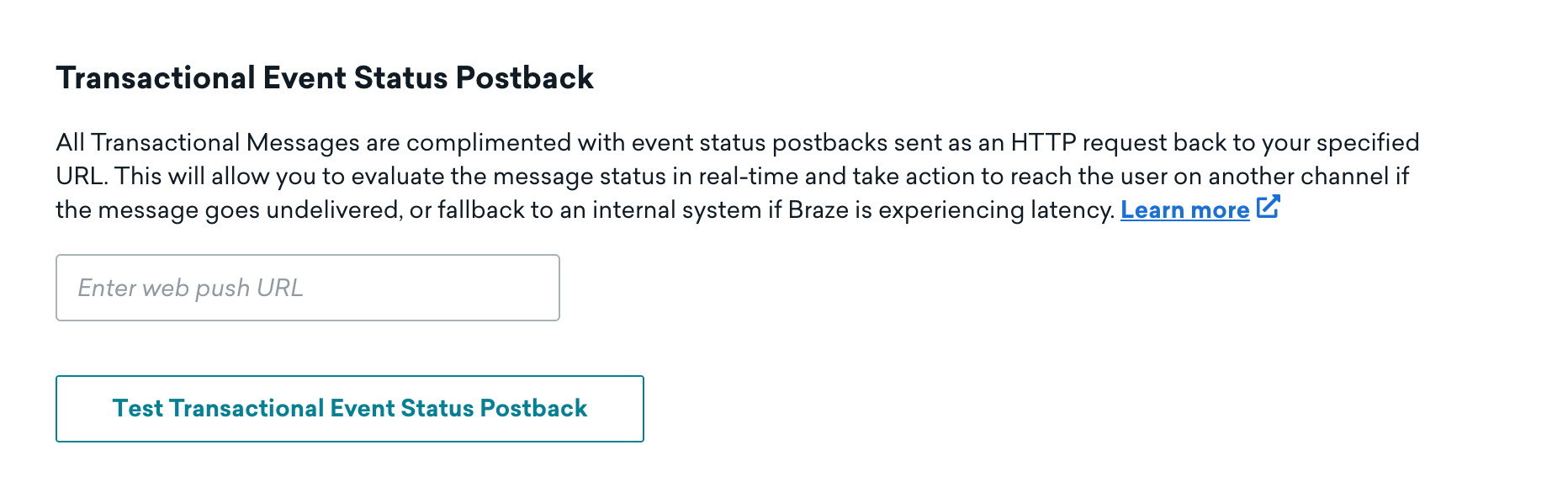Click the word evaluate in the second line

coord(396,177)
